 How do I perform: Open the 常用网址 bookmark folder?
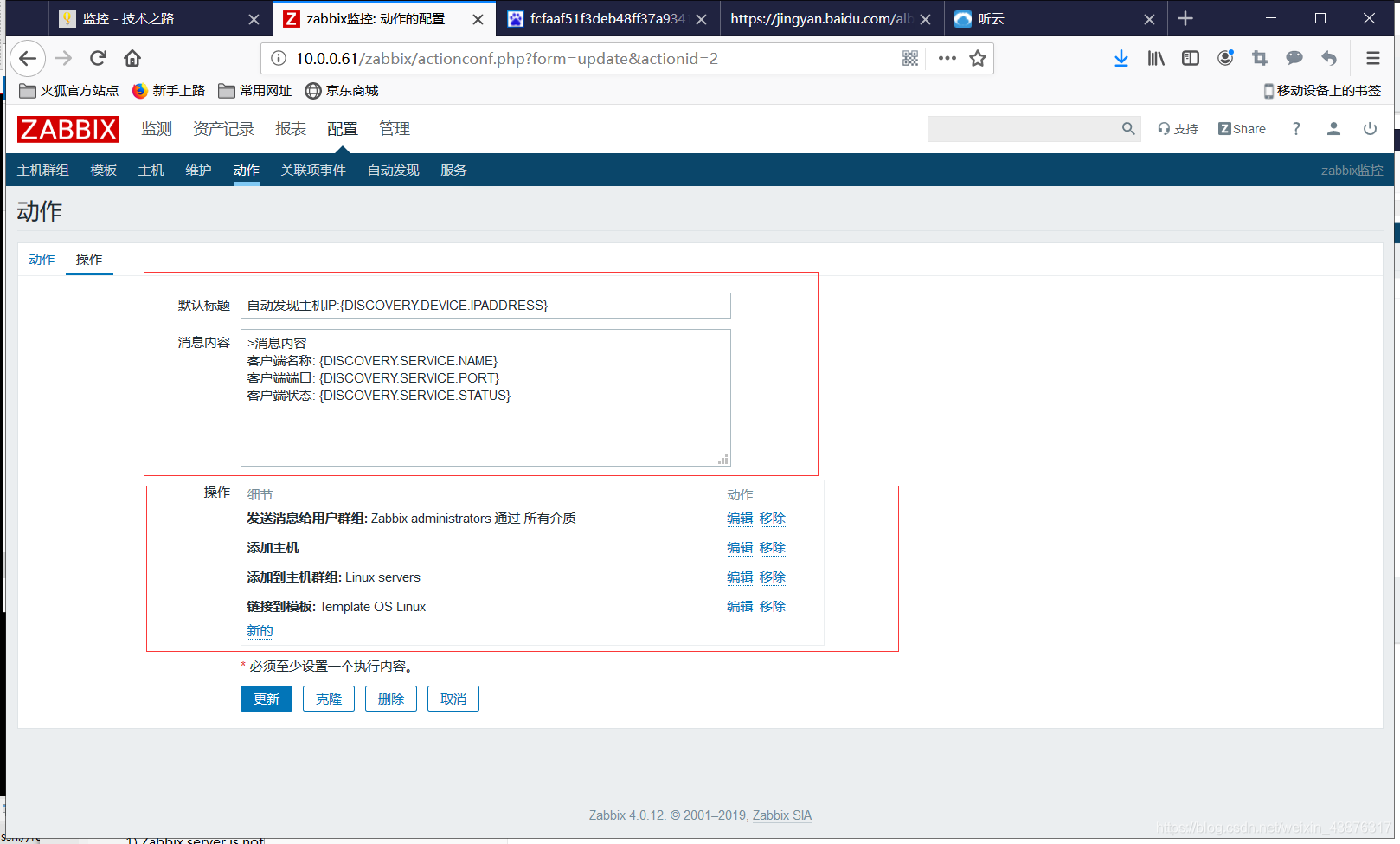[255, 90]
